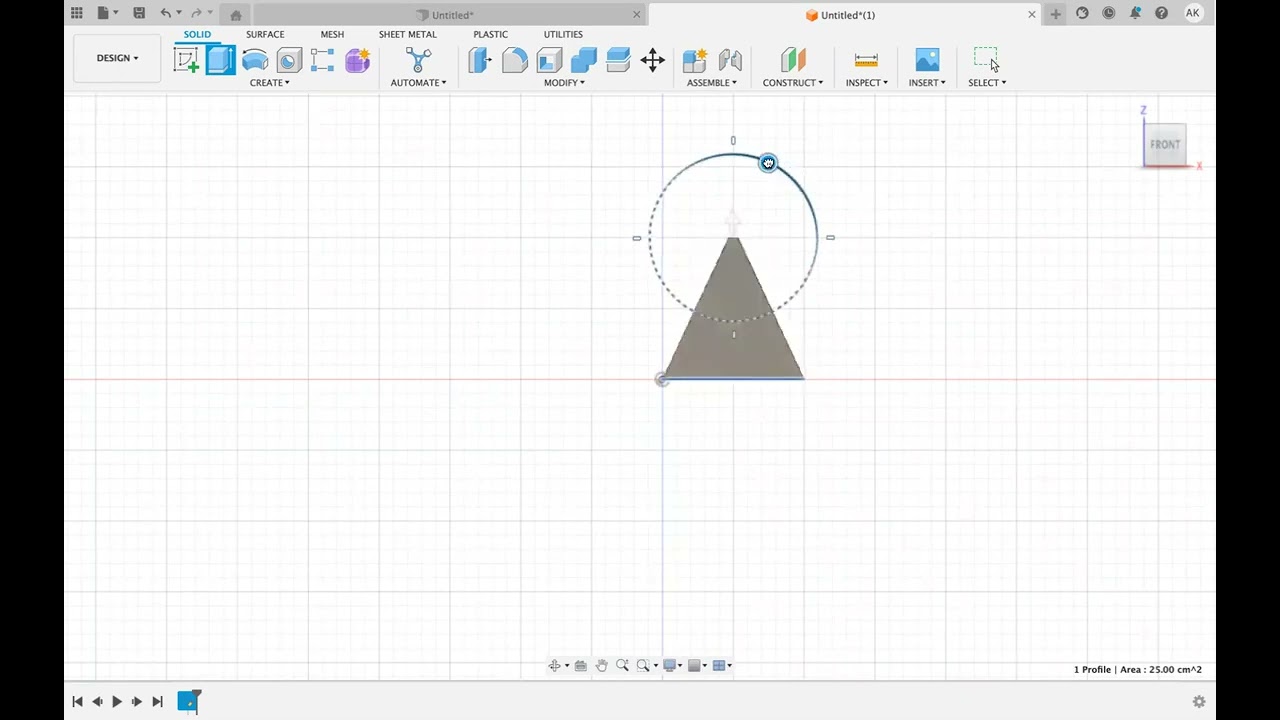Open the notifications bell
Viewport: 1280px width, 720px height.
[1135, 14]
